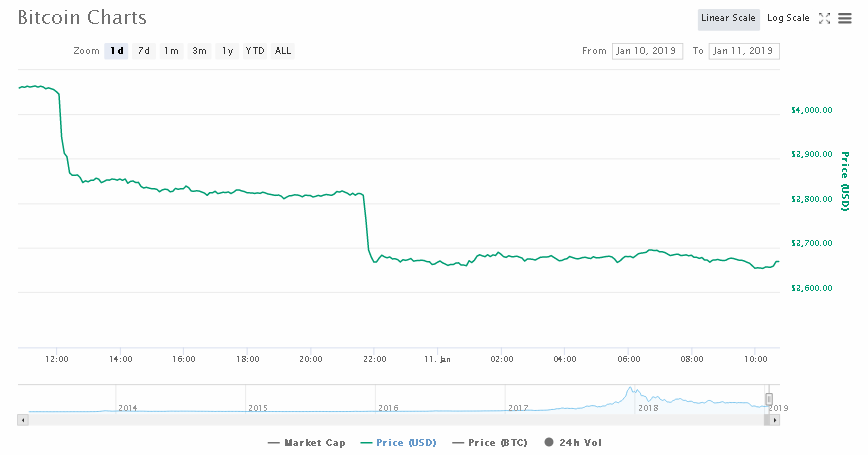Hide the Price (USD) series
868x455 pixels.
[x=400, y=442]
